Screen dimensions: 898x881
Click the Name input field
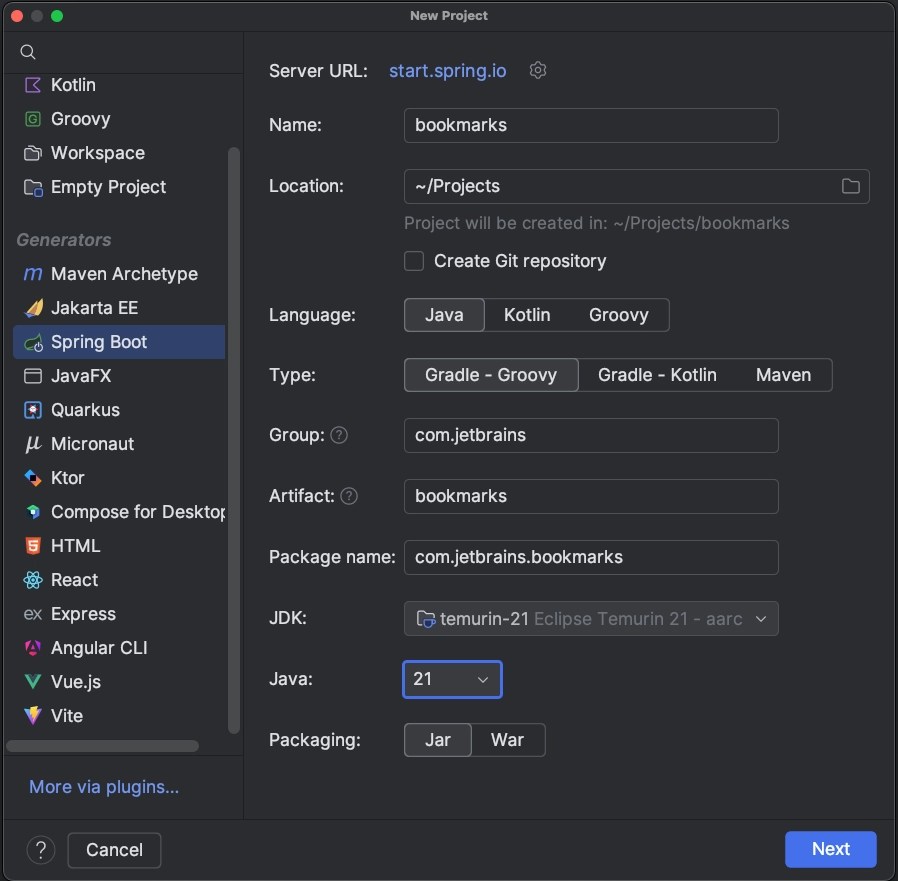(591, 125)
